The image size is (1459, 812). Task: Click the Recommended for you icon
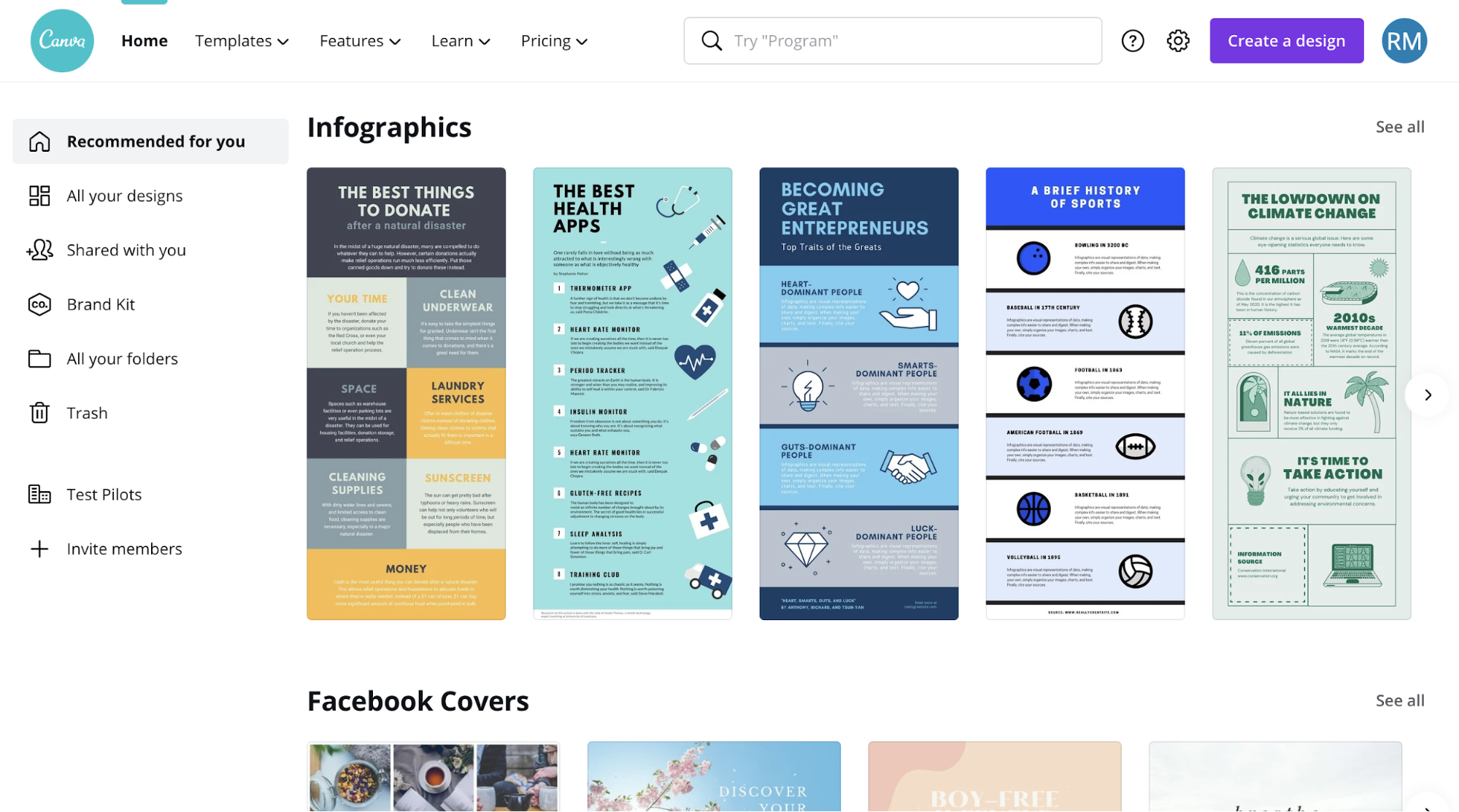point(38,141)
